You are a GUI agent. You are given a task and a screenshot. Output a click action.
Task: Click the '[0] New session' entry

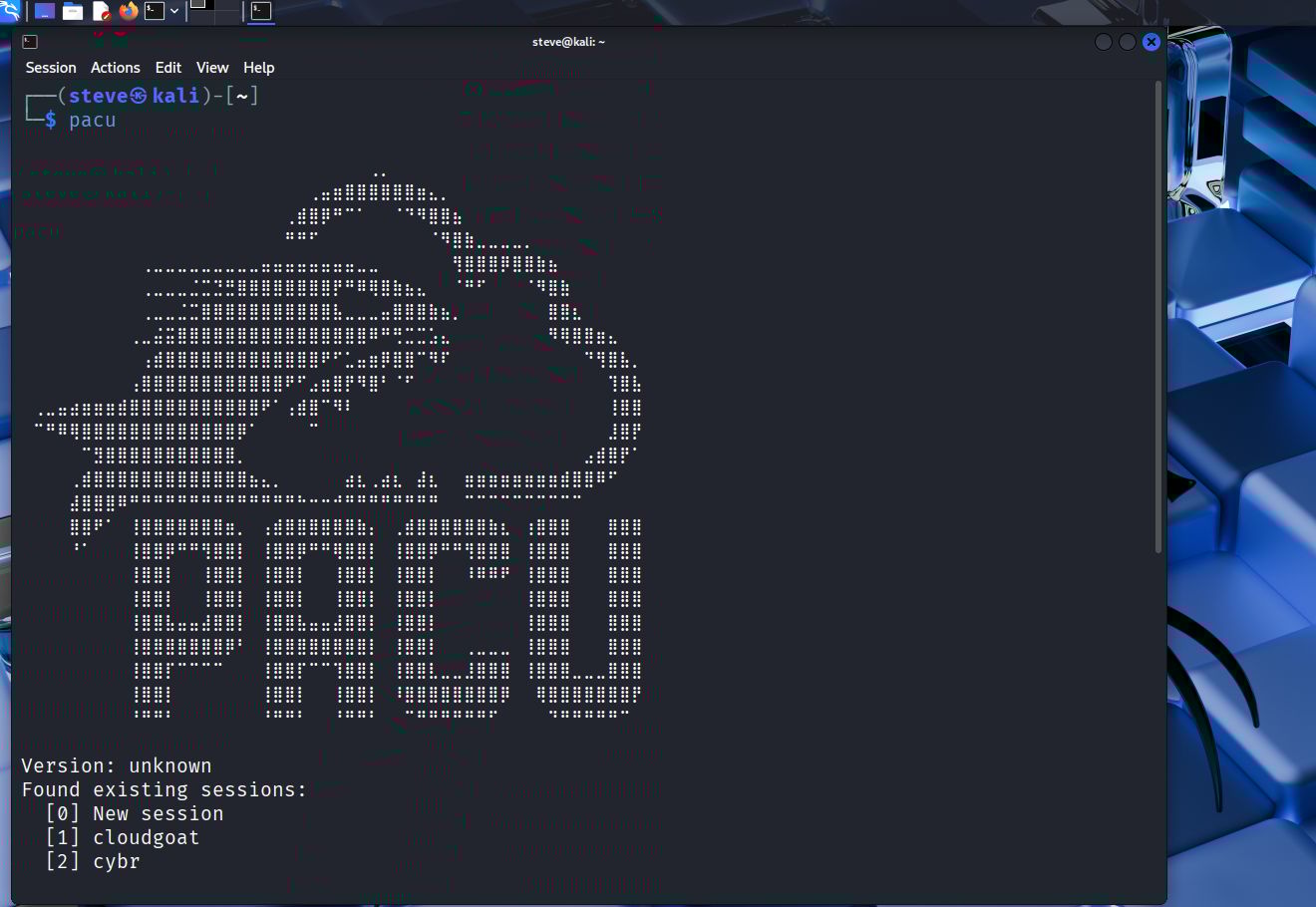click(x=135, y=814)
